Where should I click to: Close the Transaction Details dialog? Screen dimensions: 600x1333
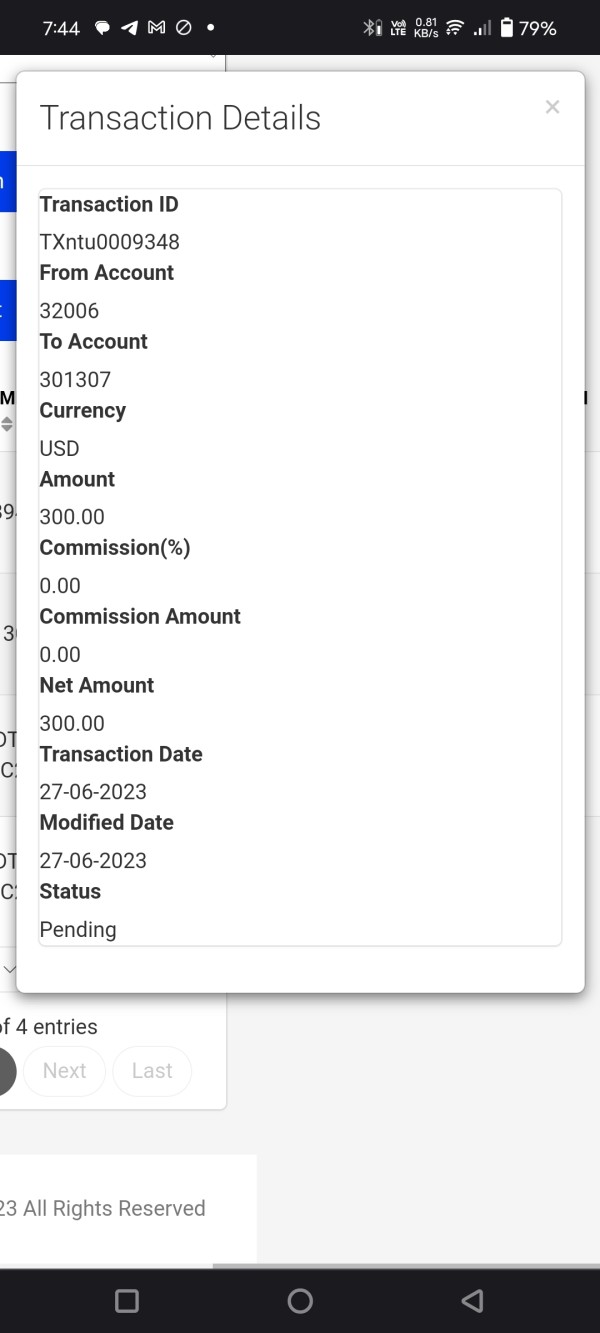pos(552,107)
